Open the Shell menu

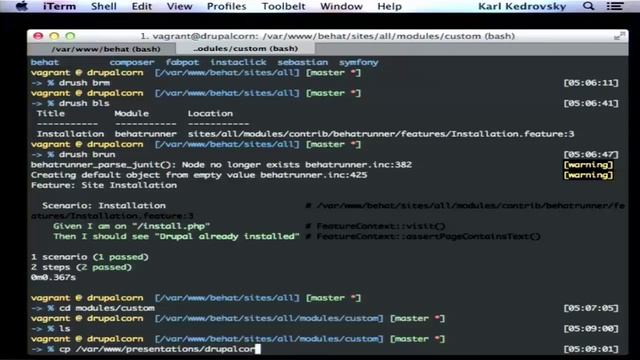click(104, 7)
